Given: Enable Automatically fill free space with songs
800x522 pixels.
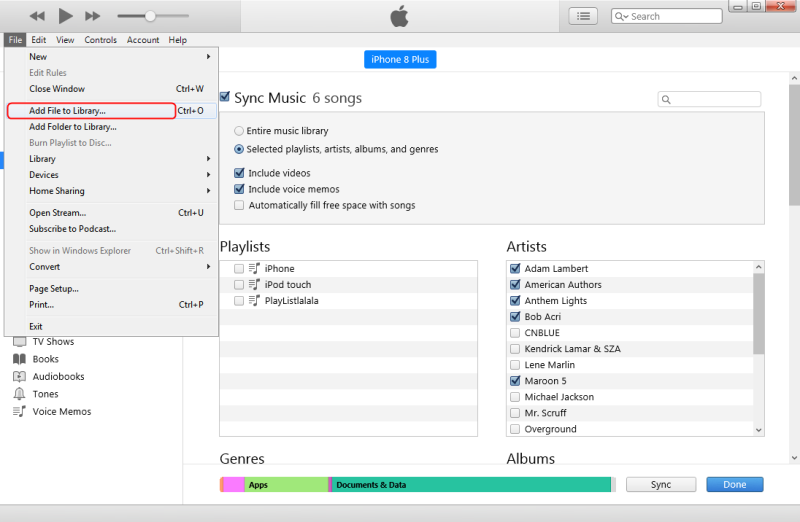Looking at the screenshot, I should (x=239, y=205).
